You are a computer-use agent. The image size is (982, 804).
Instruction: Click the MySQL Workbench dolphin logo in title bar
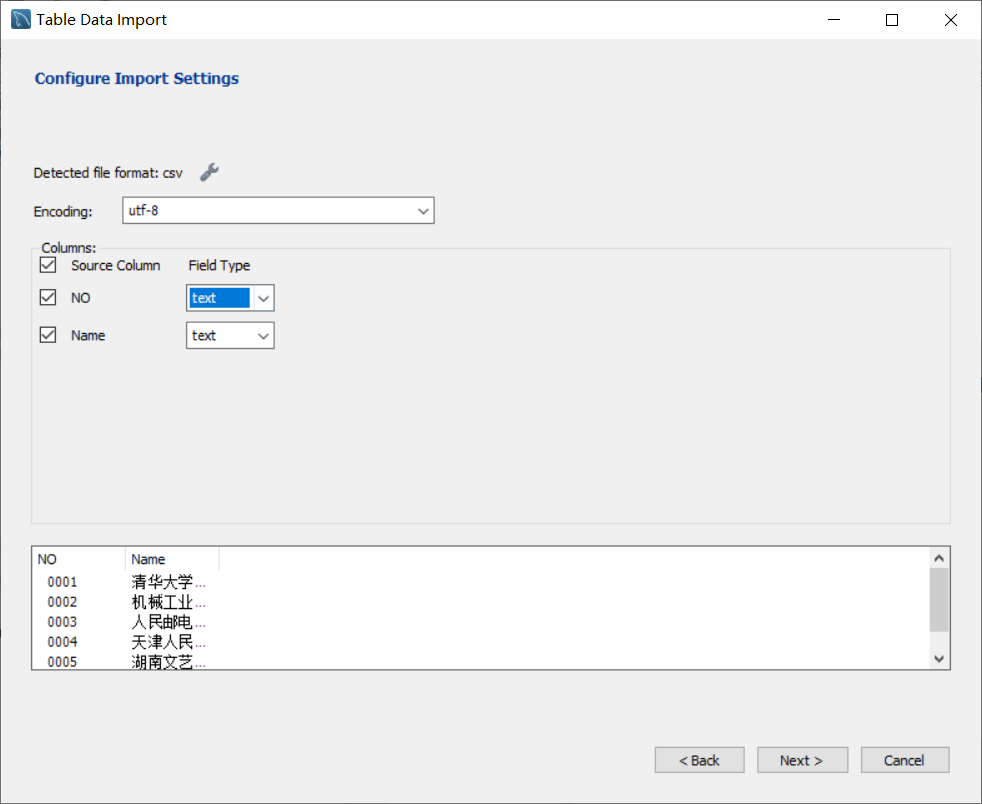(20, 18)
